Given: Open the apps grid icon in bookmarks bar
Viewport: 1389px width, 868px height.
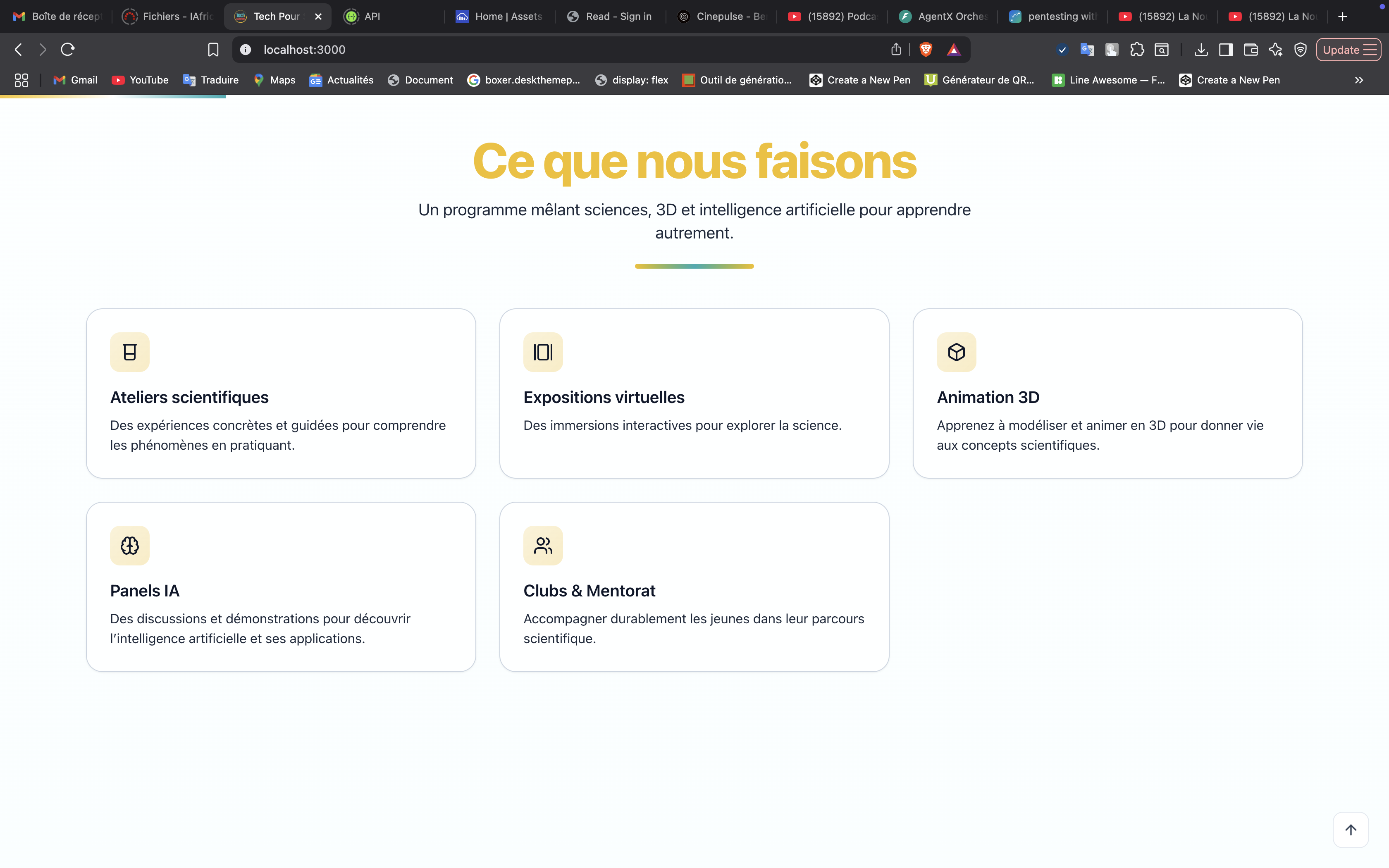Looking at the screenshot, I should [21, 80].
